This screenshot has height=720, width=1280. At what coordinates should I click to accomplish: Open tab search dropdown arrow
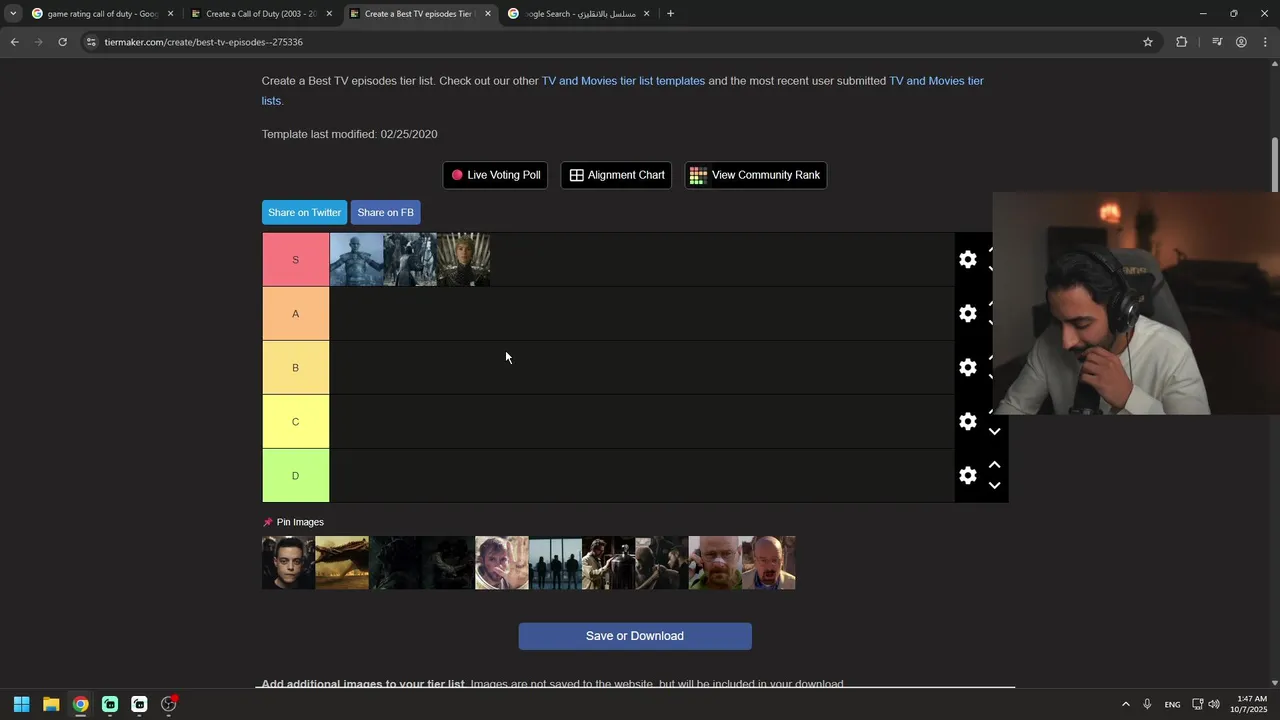click(13, 14)
